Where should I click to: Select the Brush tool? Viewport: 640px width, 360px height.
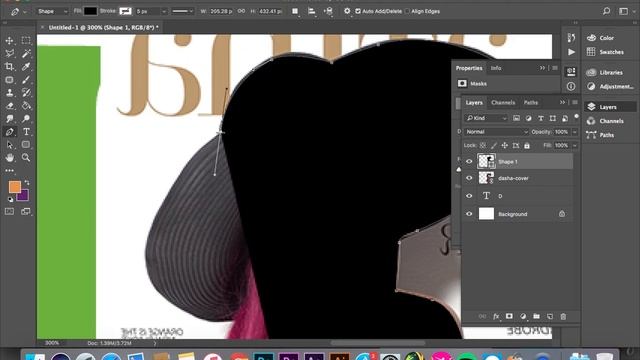tap(26, 80)
